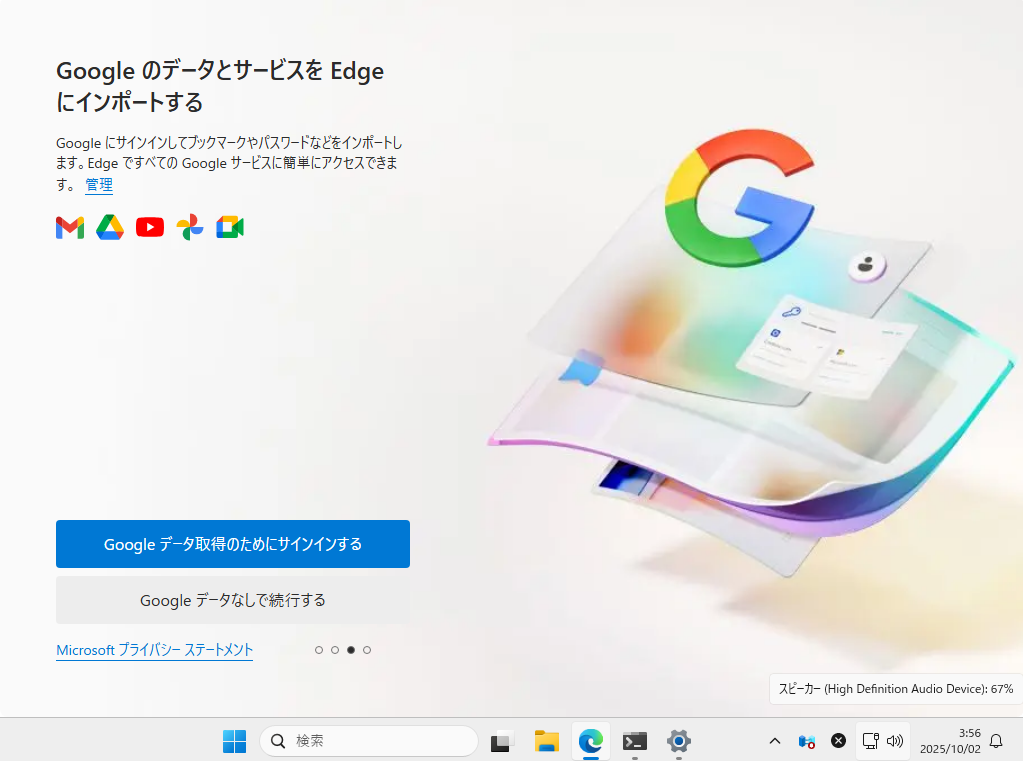Select the second page indicator dot

[335, 650]
